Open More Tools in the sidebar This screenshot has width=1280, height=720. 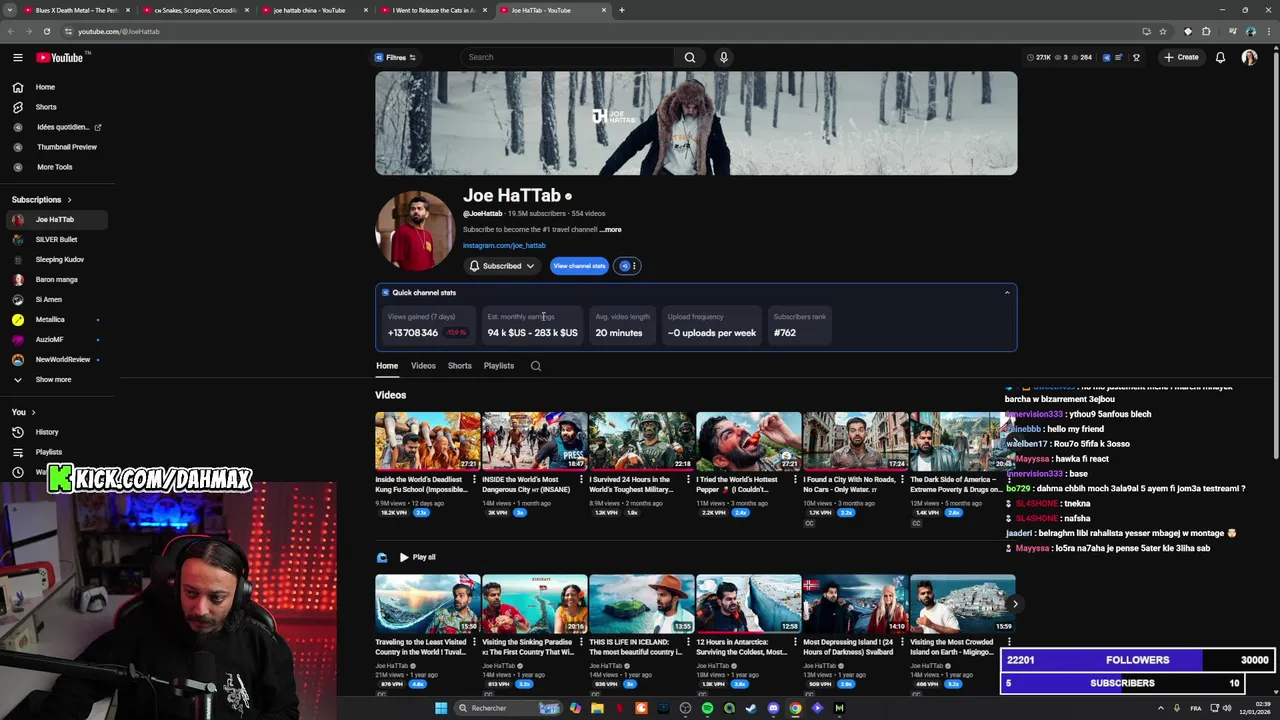[54, 167]
